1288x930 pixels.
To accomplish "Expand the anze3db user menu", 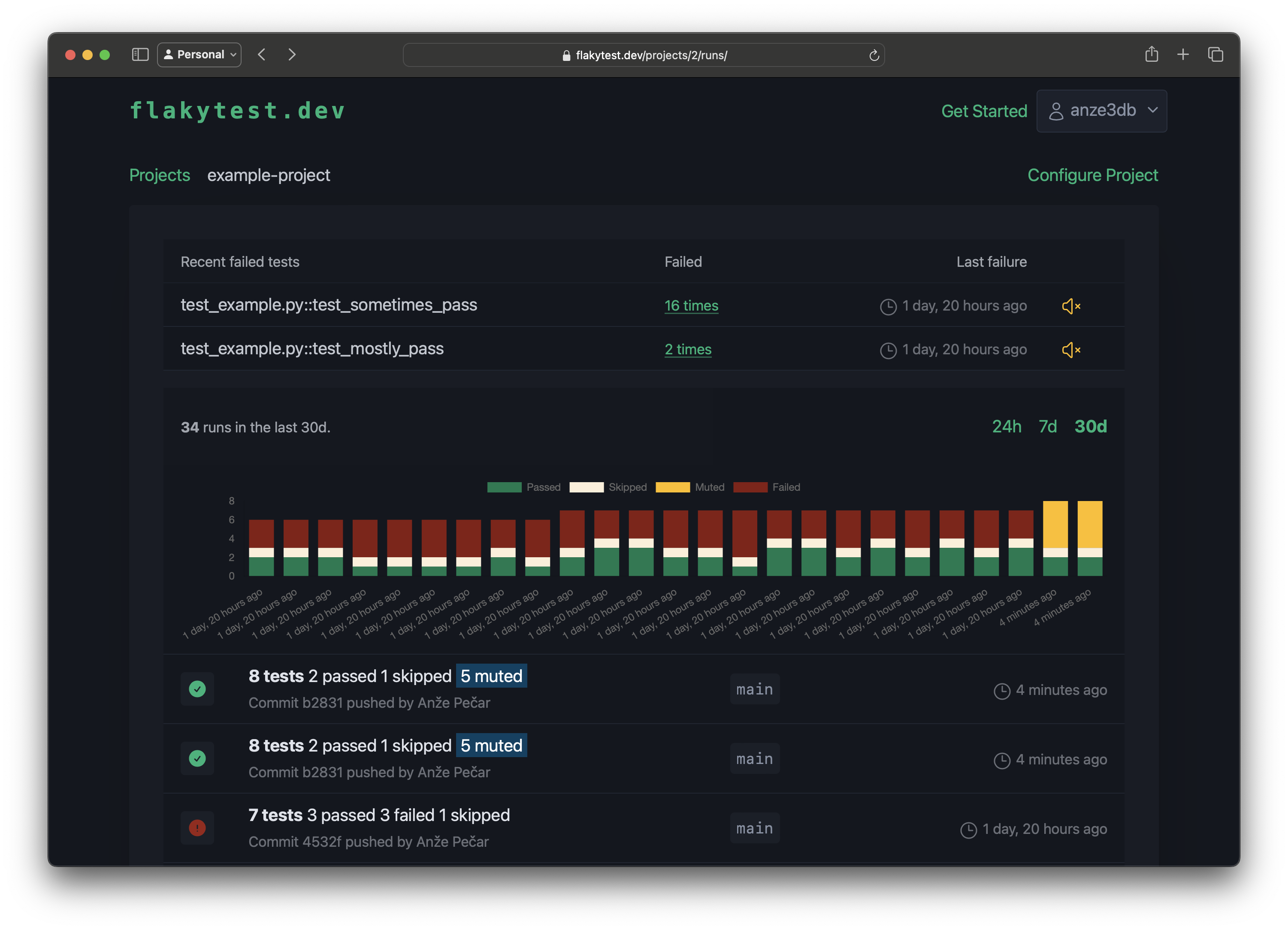I will 1101,111.
